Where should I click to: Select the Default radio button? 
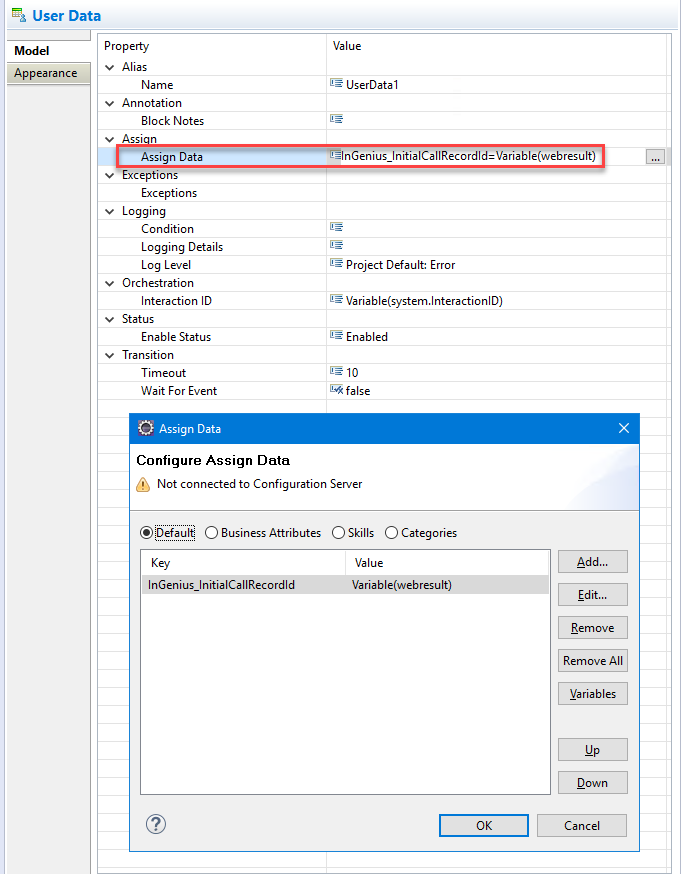(x=147, y=533)
